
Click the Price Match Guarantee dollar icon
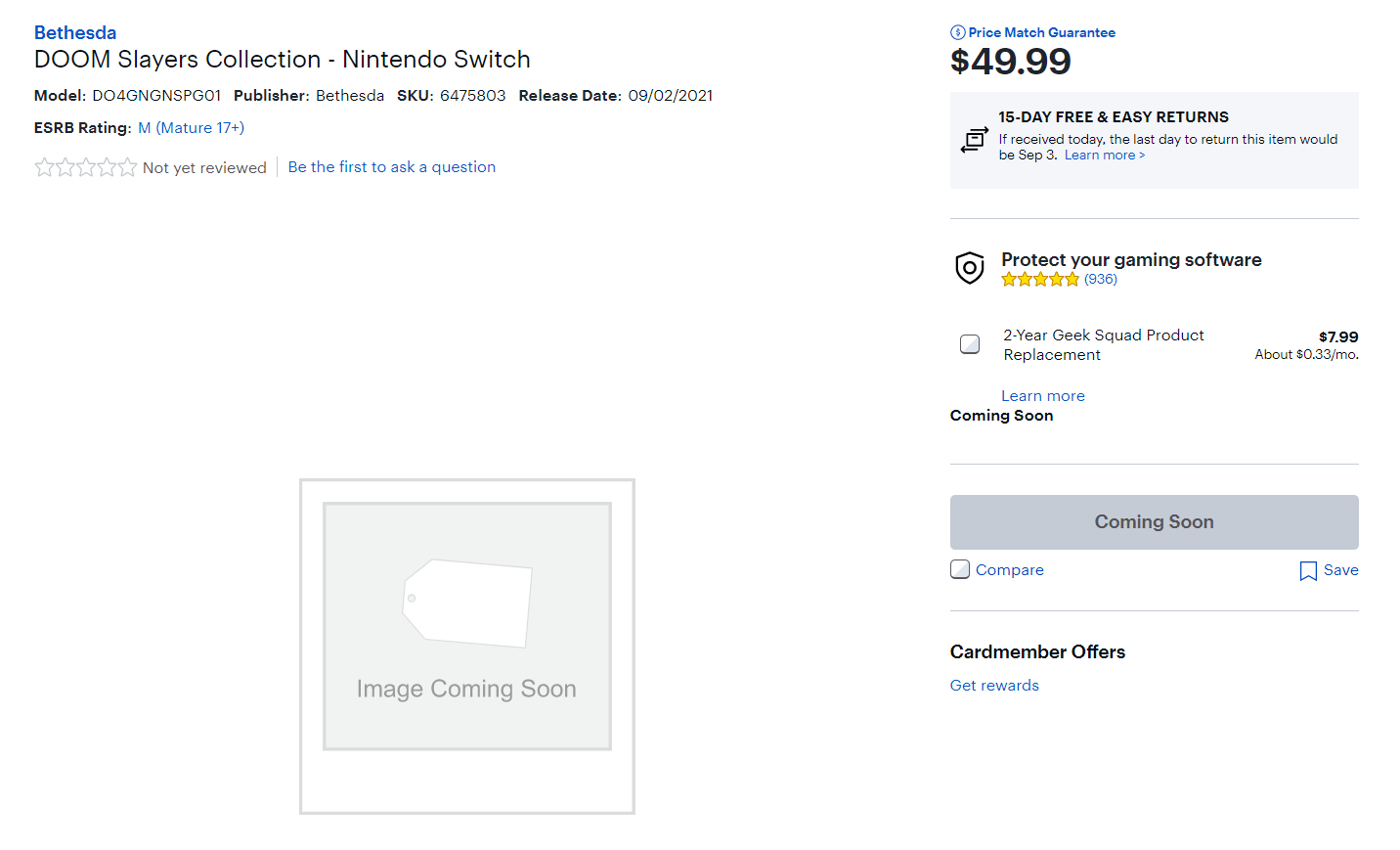pyautogui.click(x=957, y=32)
